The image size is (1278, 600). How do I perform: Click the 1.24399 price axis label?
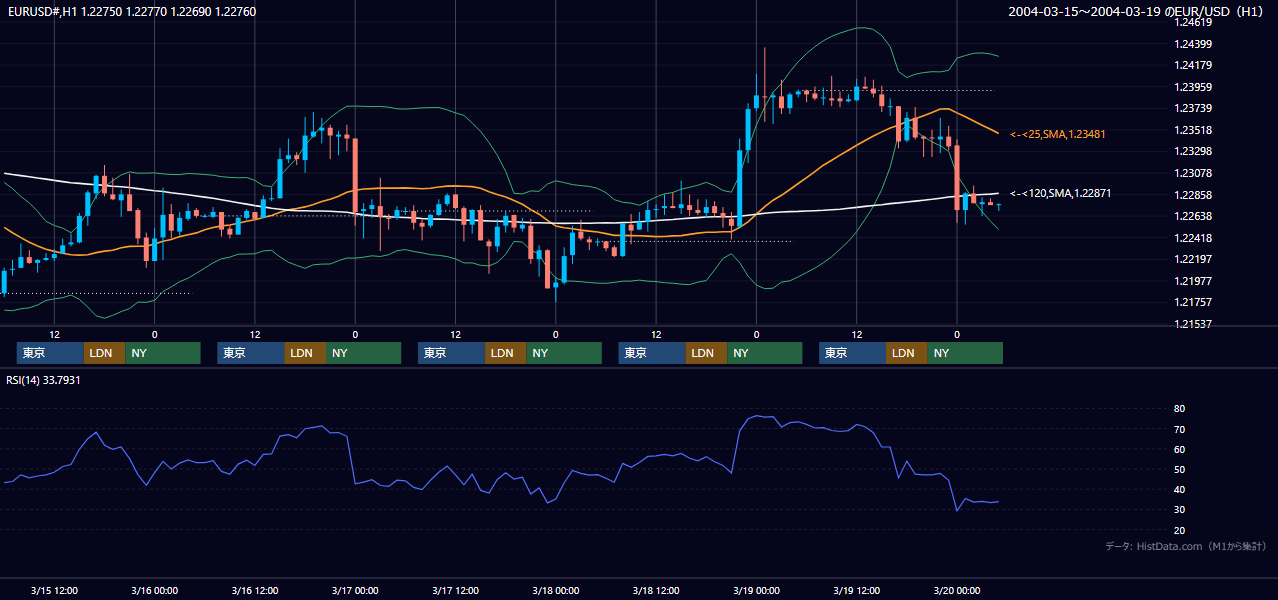pos(1194,44)
